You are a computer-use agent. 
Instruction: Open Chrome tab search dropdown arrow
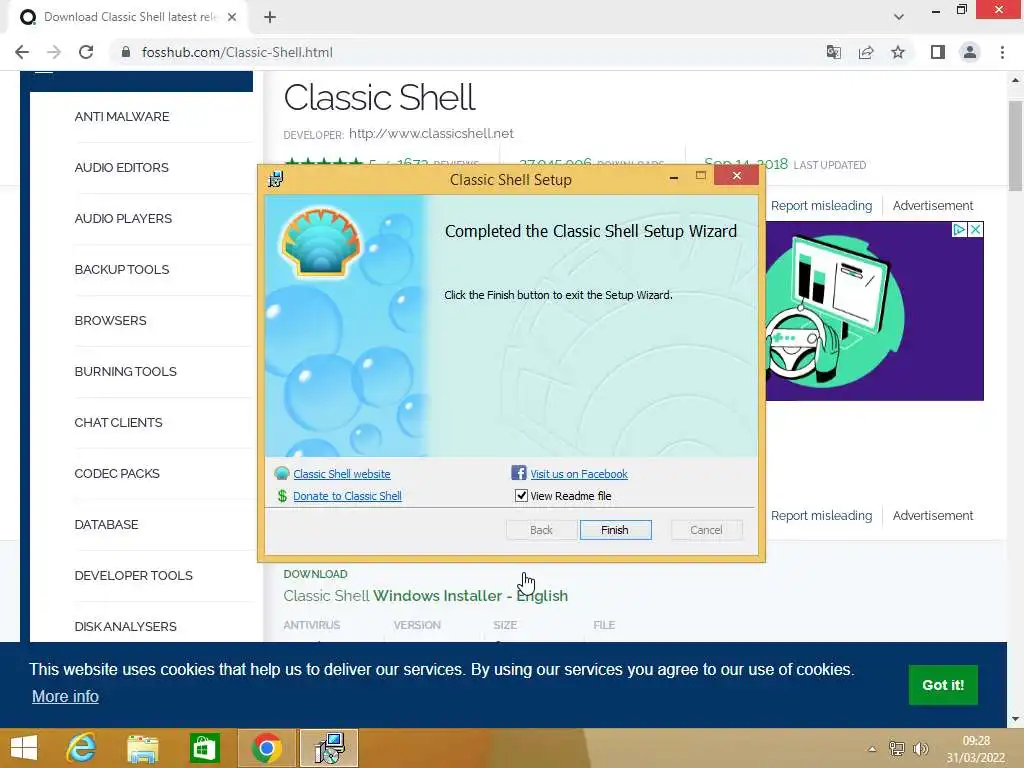[899, 17]
